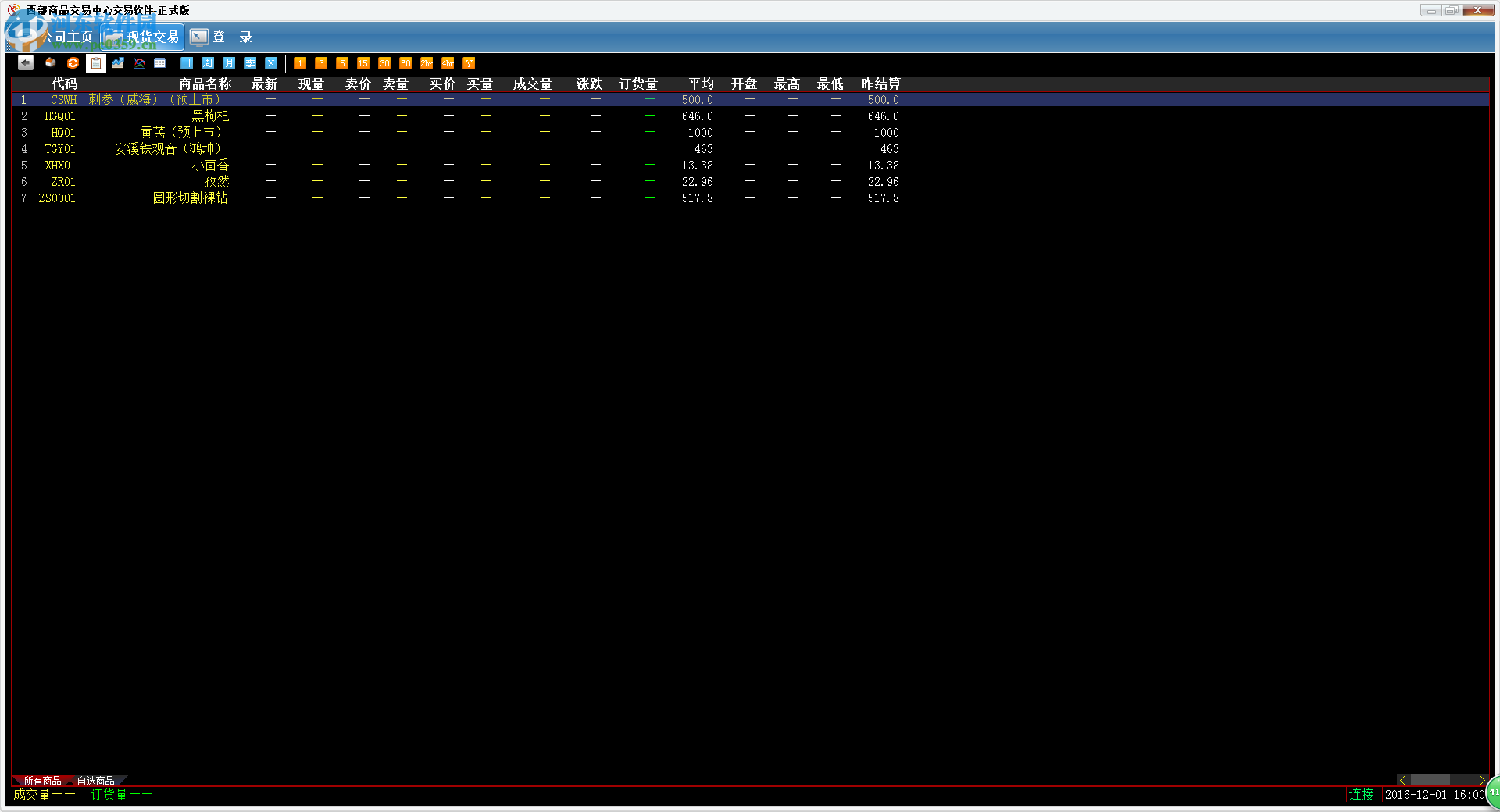Select the XHX01 小茴香 row
Screen dimensions: 1500x812
click(x=750, y=166)
